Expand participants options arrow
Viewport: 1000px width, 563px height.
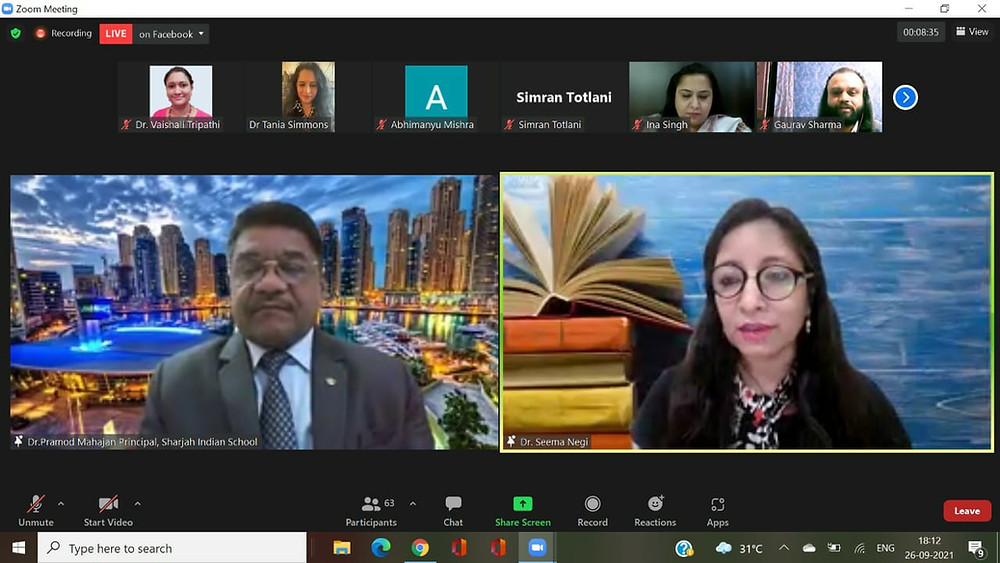coord(413,504)
